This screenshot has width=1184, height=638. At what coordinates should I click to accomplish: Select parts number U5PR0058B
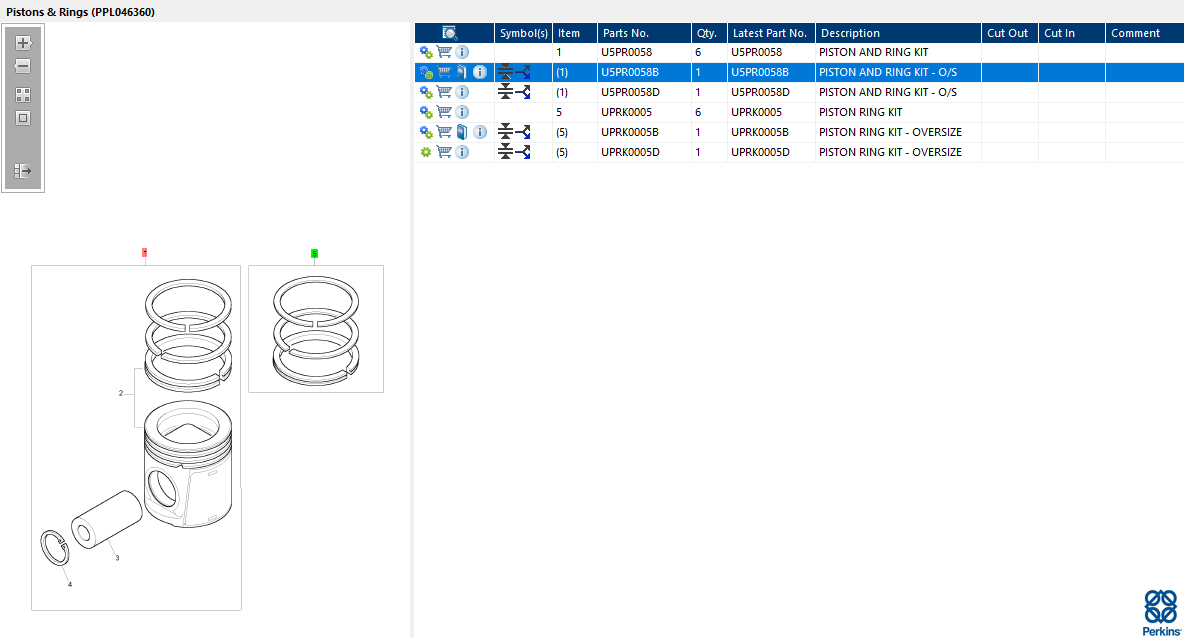(630, 72)
